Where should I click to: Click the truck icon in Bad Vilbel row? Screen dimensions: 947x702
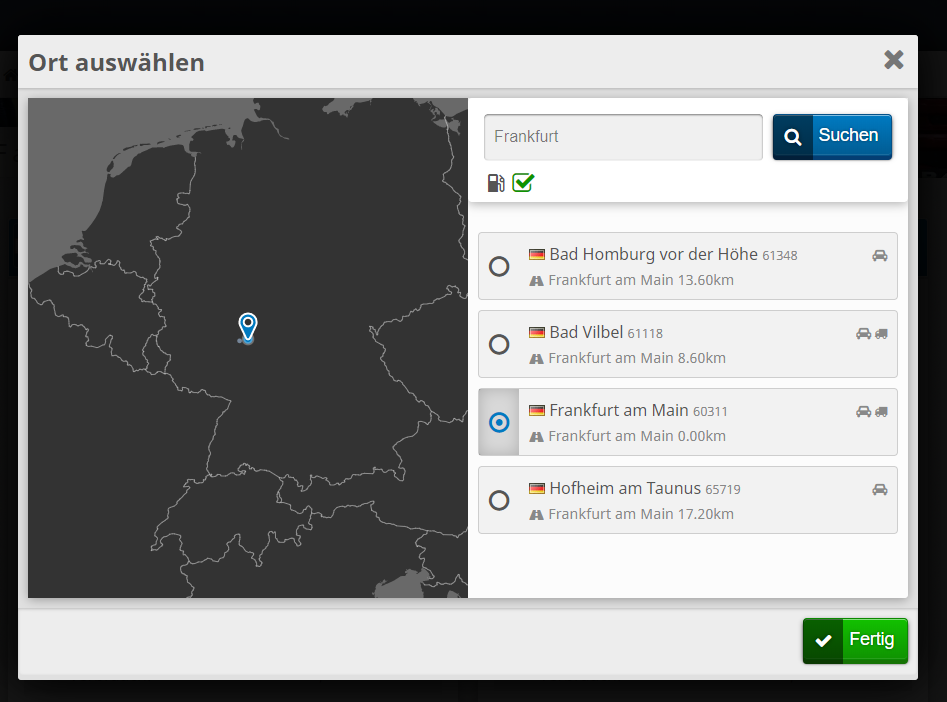click(x=881, y=333)
